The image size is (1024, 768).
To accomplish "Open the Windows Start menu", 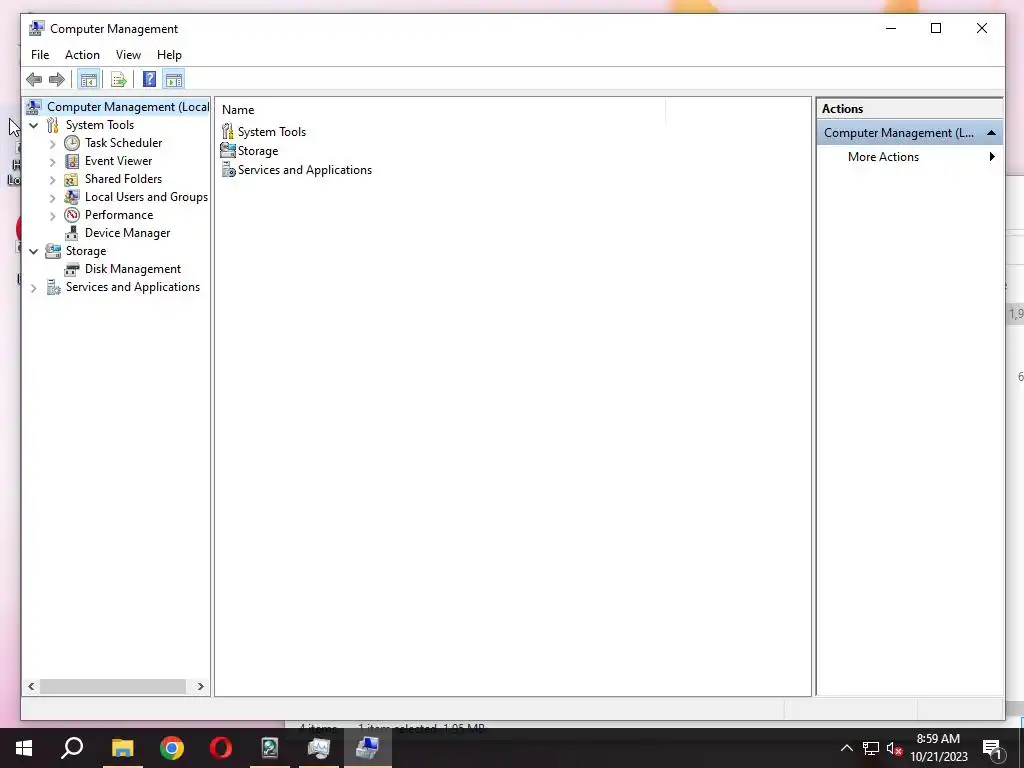I will (x=24, y=748).
